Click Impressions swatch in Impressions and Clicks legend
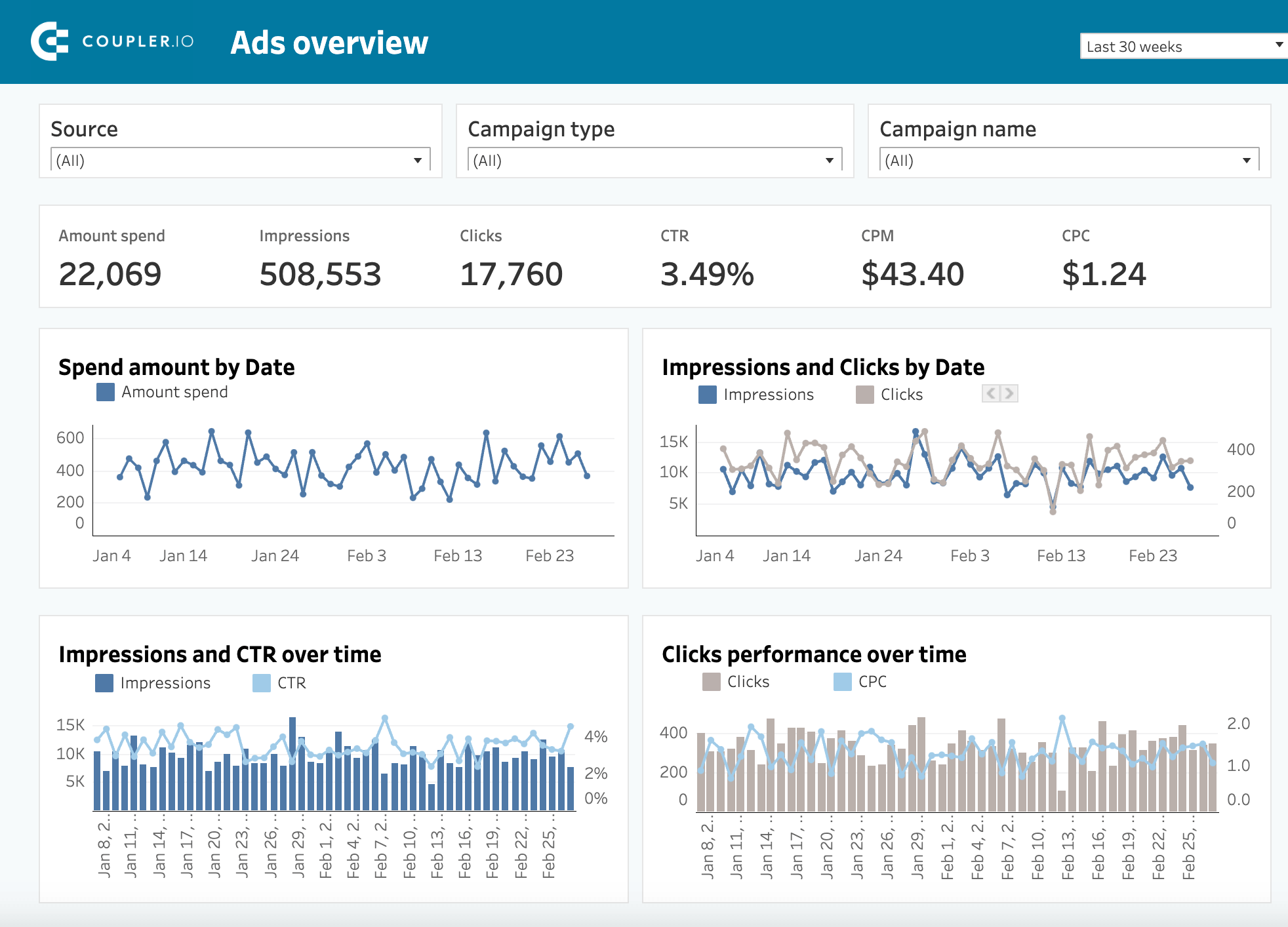This screenshot has width=1288, height=927. click(x=708, y=395)
